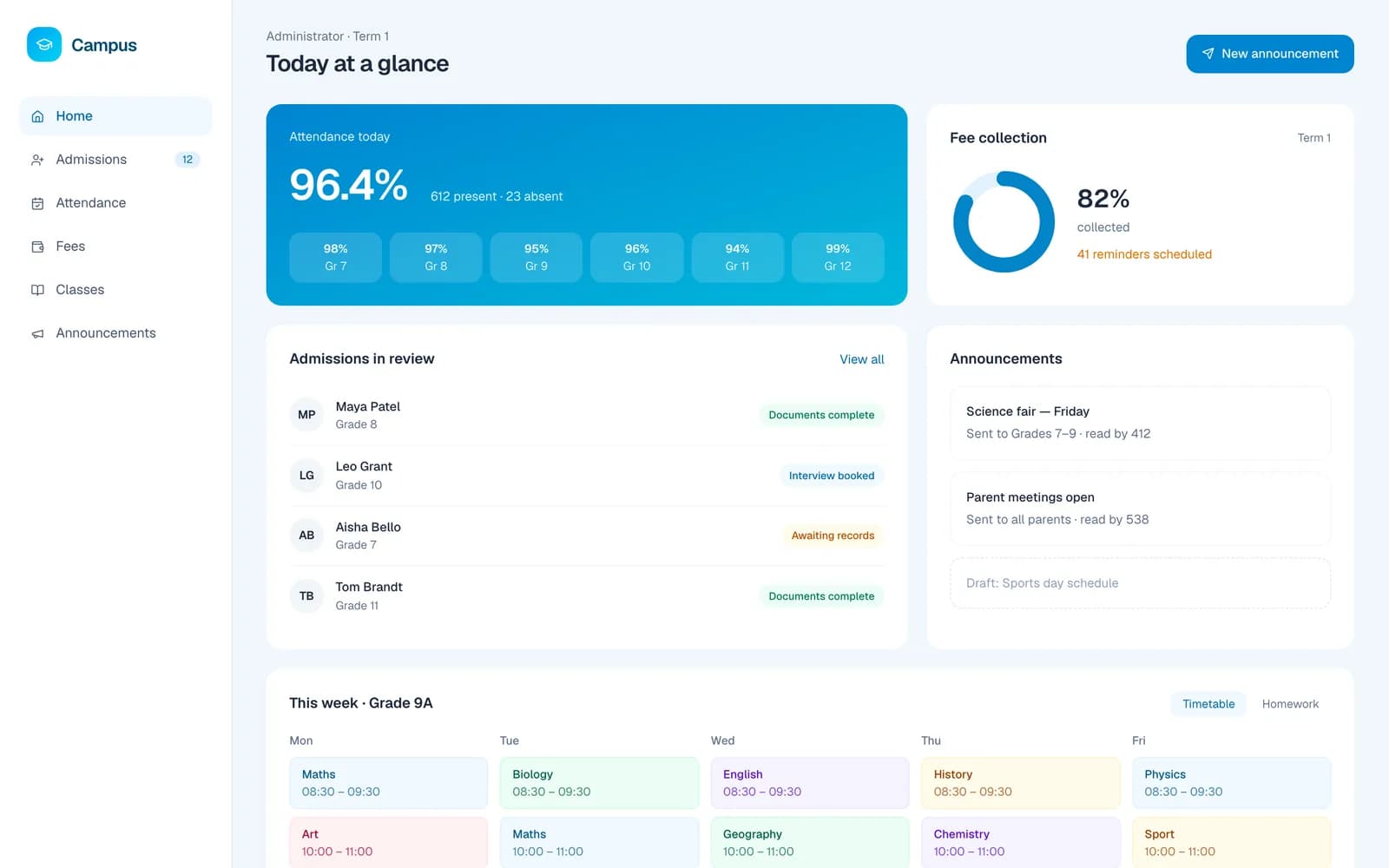
Task: Click the Awaiting records status badge
Action: pyautogui.click(x=833, y=536)
